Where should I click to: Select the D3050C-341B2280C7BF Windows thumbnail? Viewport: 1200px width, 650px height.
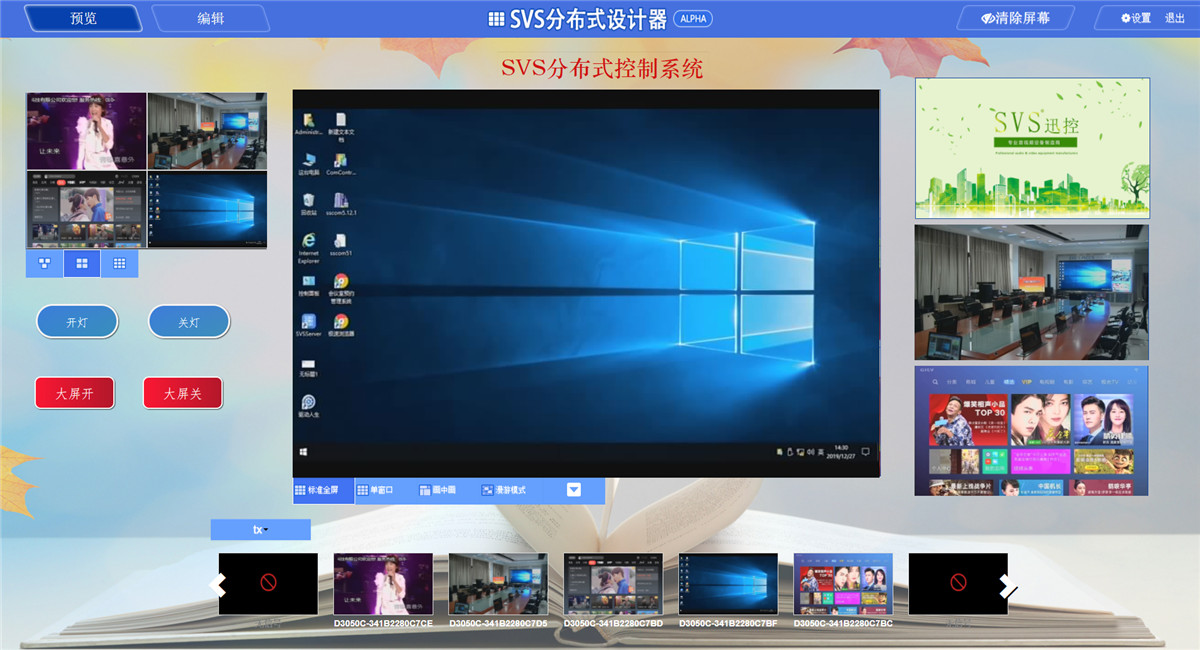726,583
